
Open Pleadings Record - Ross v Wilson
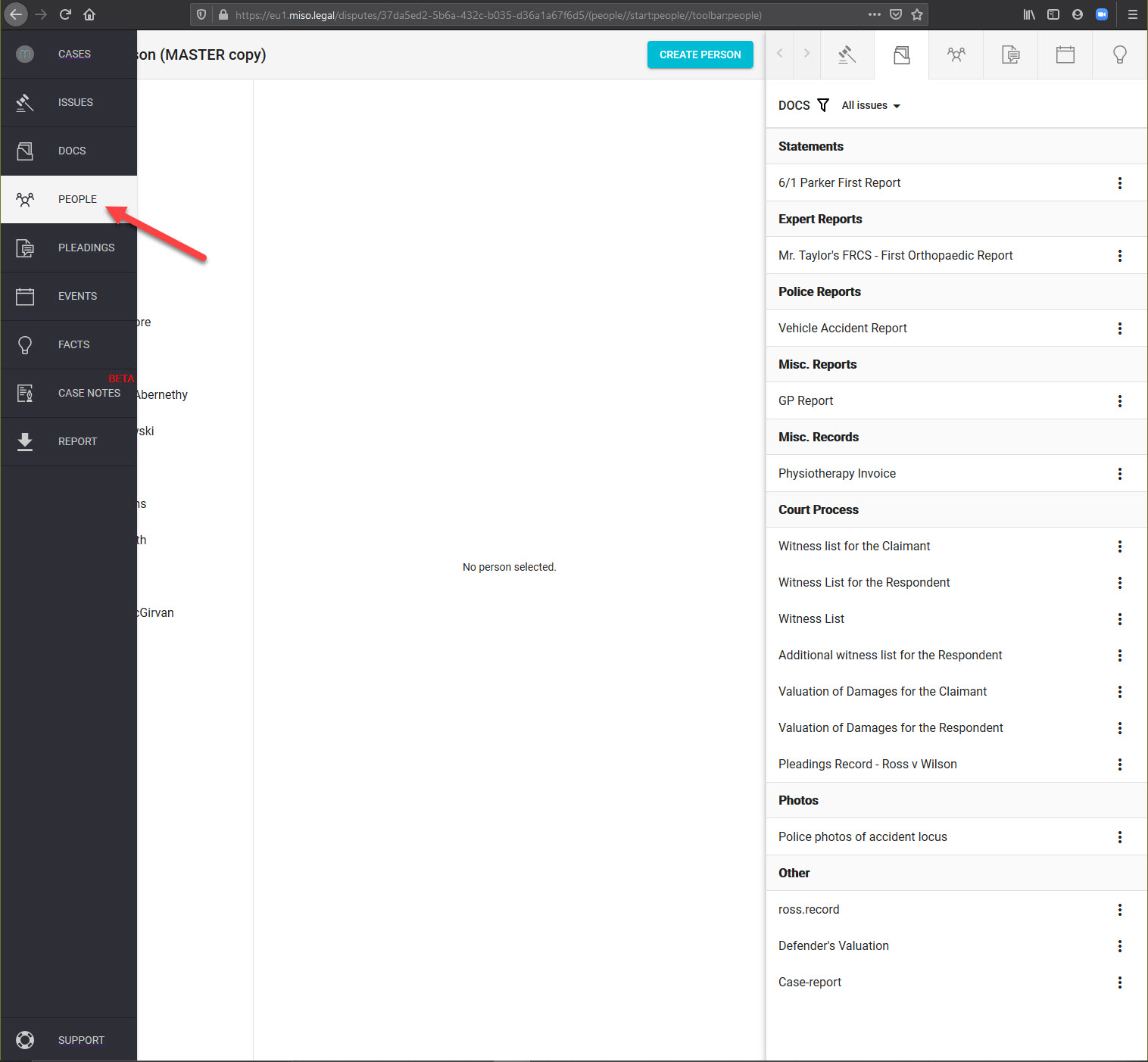pyautogui.click(x=867, y=765)
